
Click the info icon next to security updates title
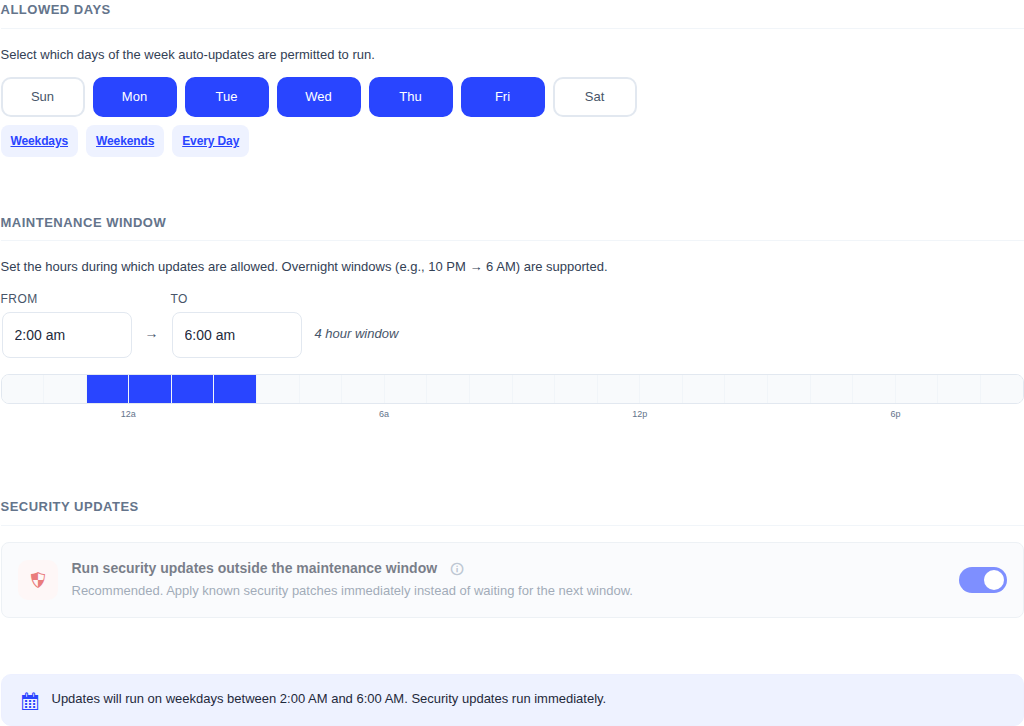[x=457, y=569]
